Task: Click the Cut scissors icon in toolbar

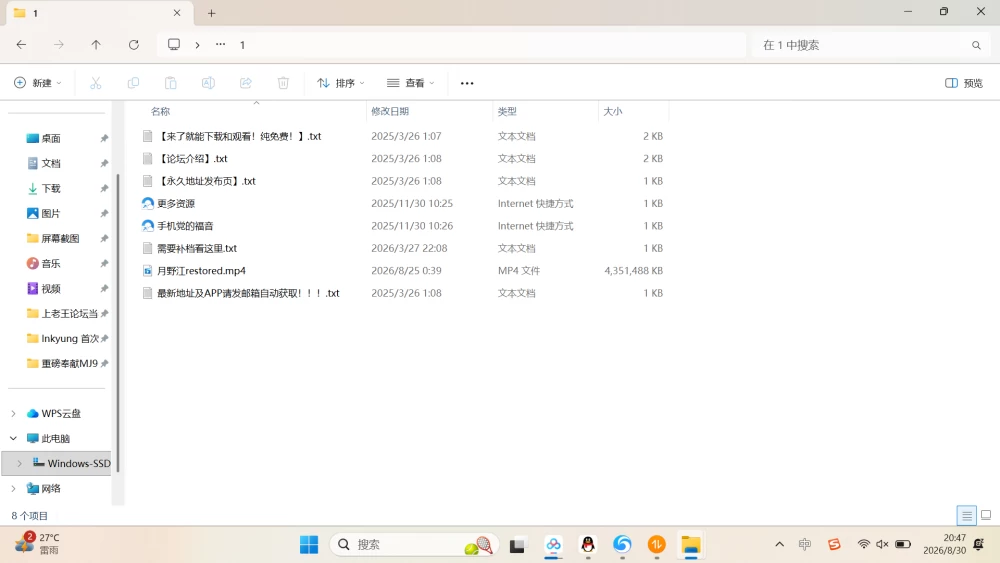Action: click(x=96, y=83)
